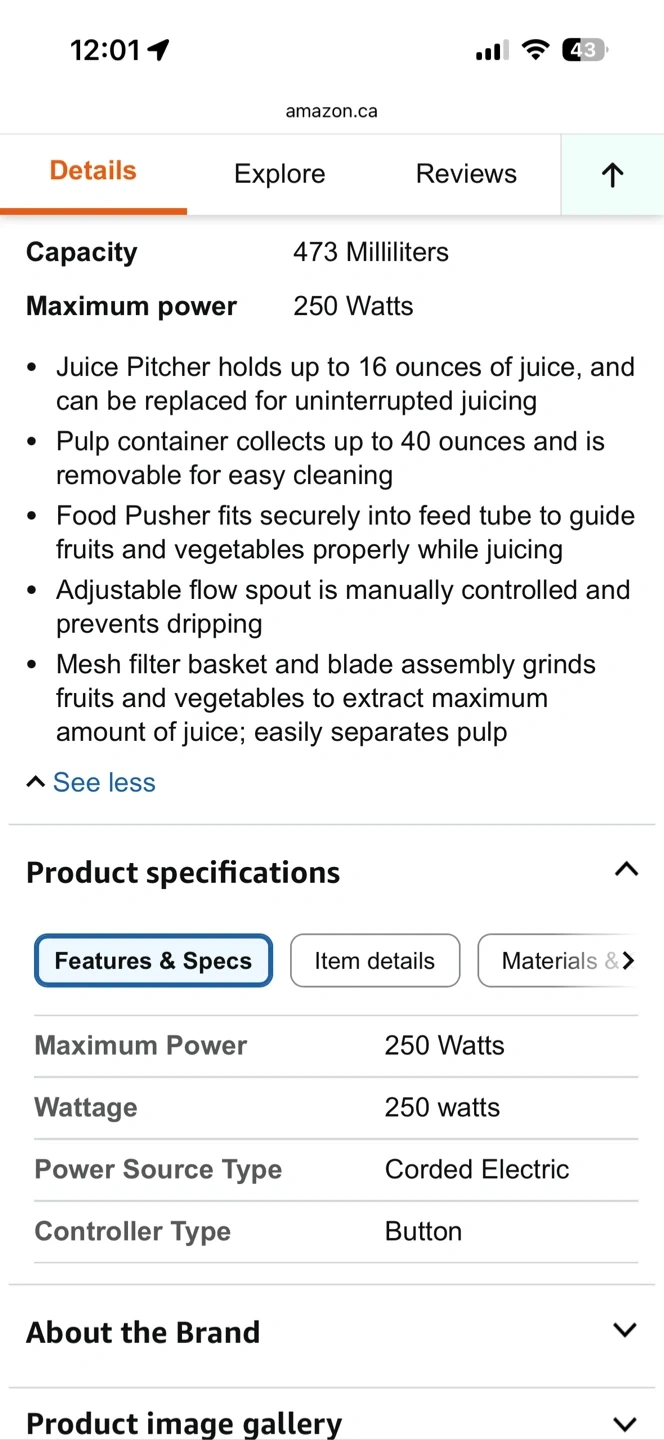
Task: Click the See less link
Action: click(104, 782)
